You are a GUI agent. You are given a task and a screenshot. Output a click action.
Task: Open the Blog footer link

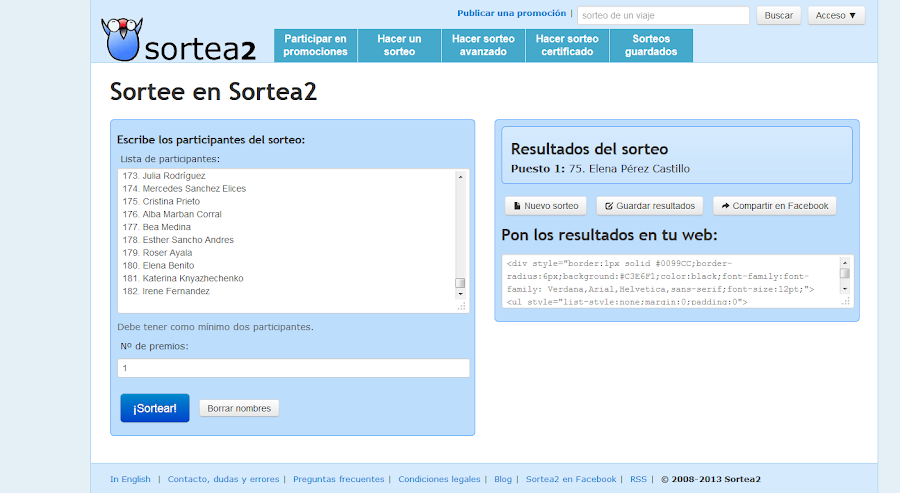pyautogui.click(x=503, y=479)
